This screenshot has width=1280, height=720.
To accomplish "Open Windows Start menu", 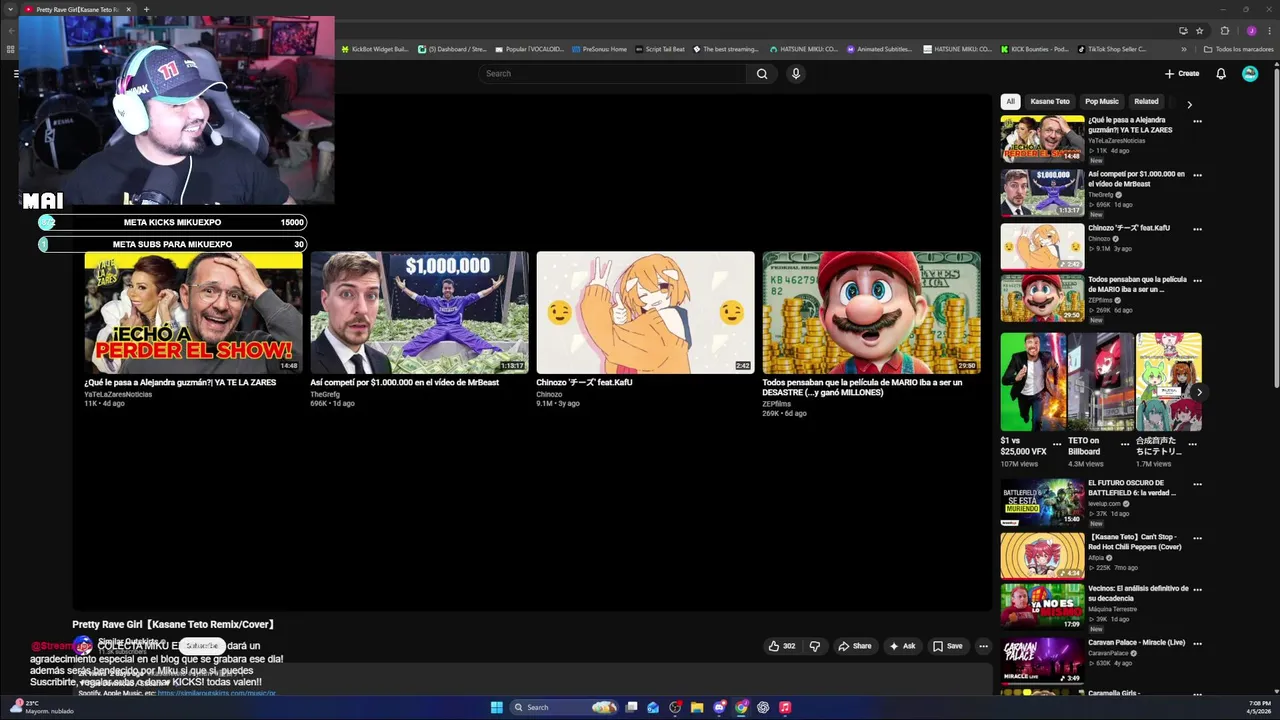I will tap(497, 707).
